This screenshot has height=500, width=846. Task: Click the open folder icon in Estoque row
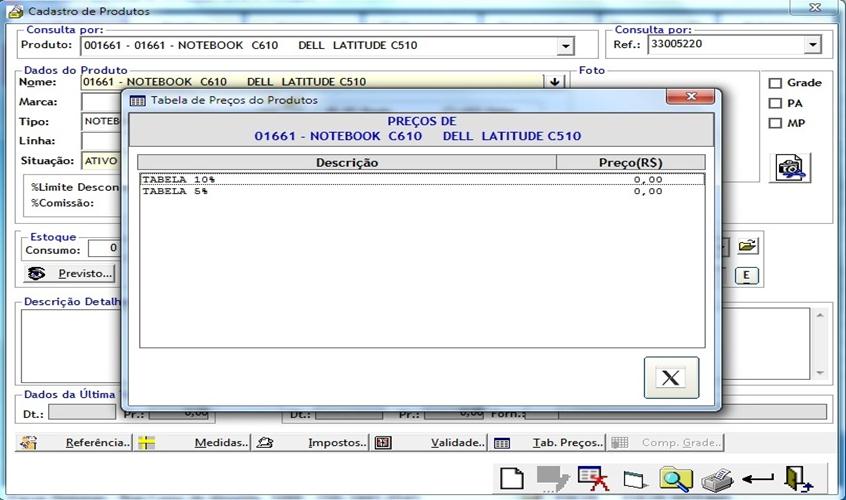click(x=747, y=246)
